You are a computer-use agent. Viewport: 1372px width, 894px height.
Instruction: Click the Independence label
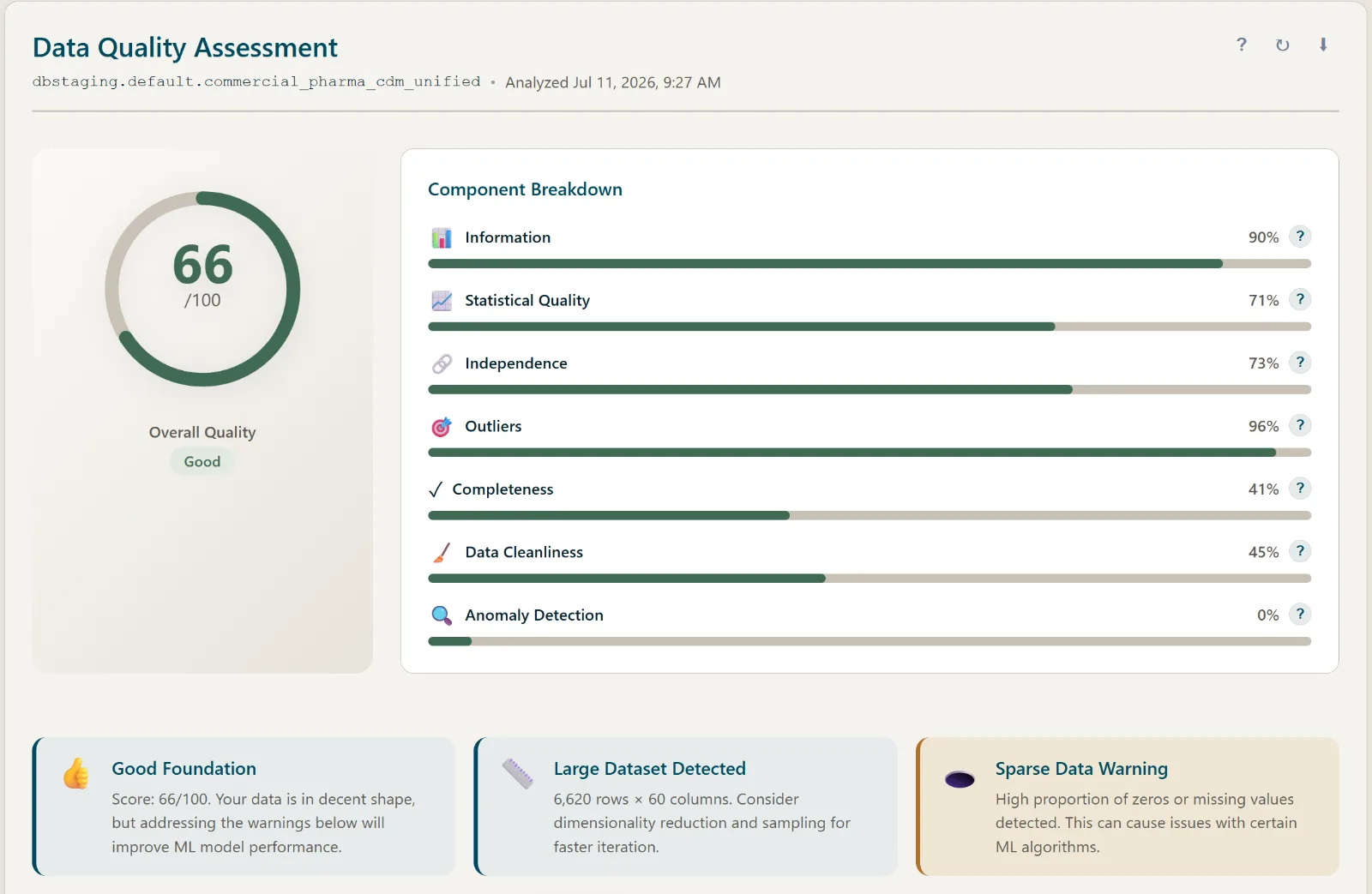(516, 363)
